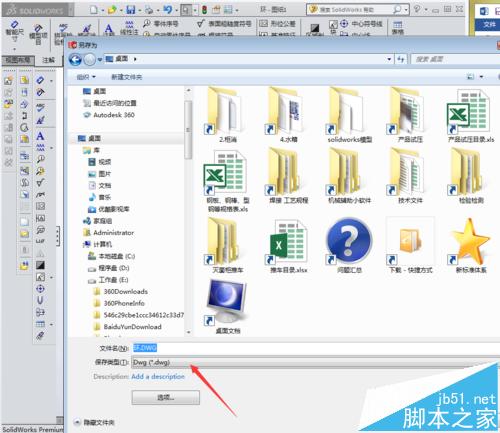Click the Save icon in quick toolbar

coord(131,10)
